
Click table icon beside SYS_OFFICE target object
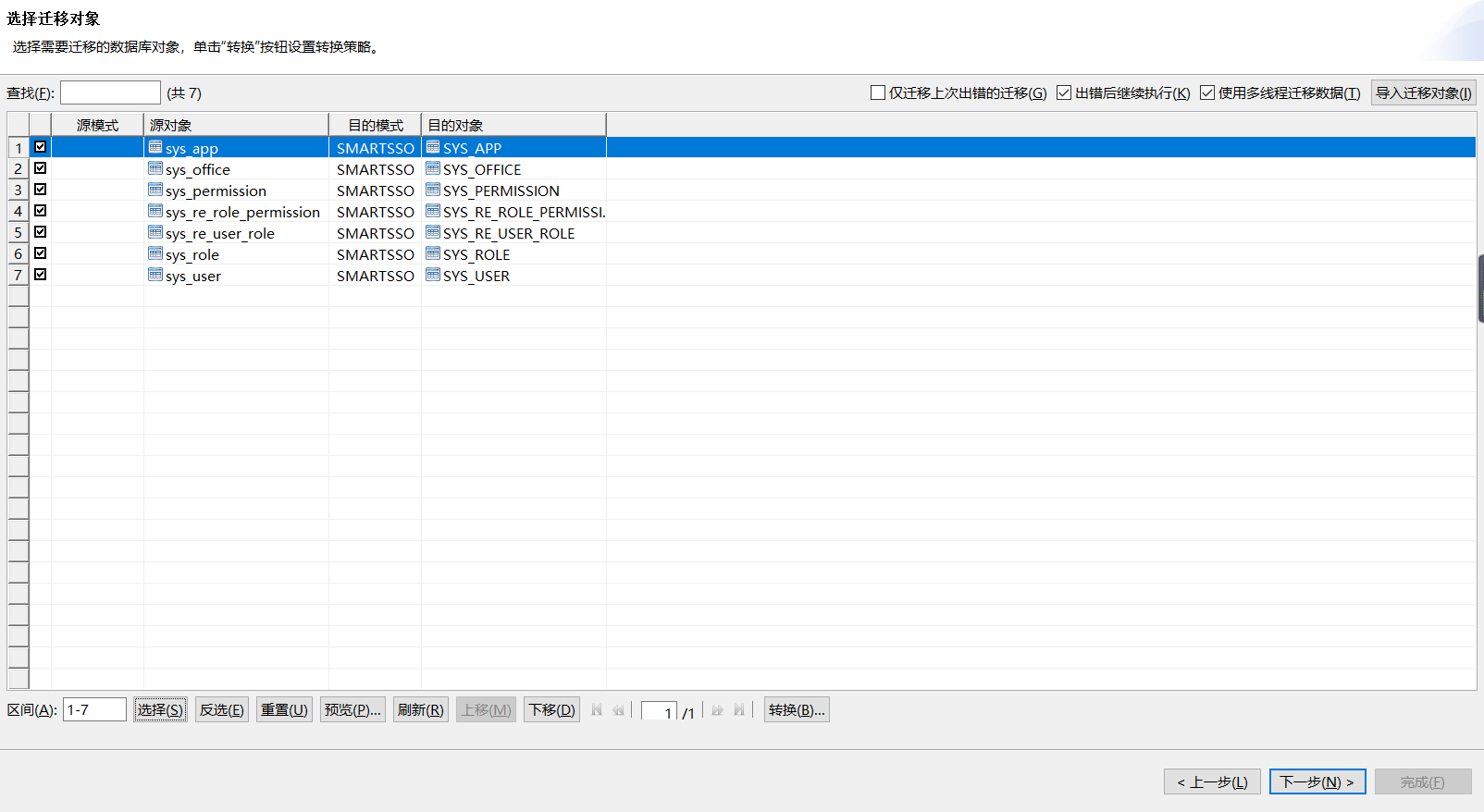point(433,168)
